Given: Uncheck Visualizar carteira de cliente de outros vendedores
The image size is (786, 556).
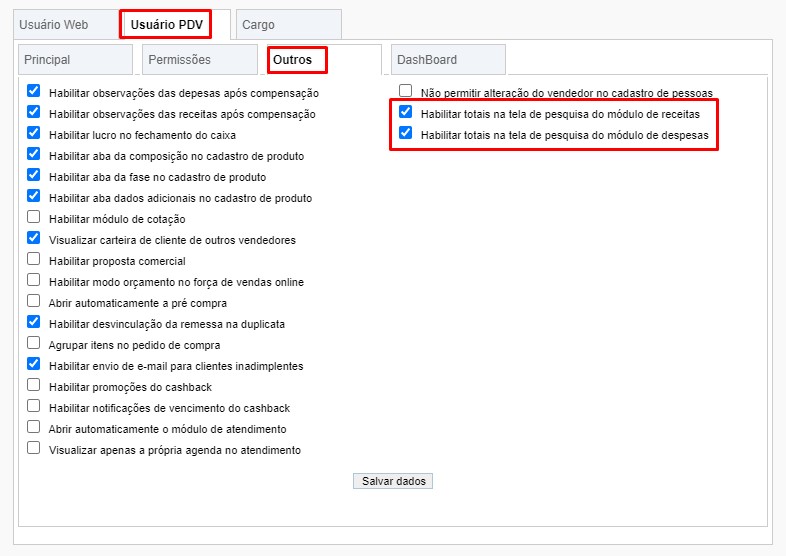Looking at the screenshot, I should 34,238.
